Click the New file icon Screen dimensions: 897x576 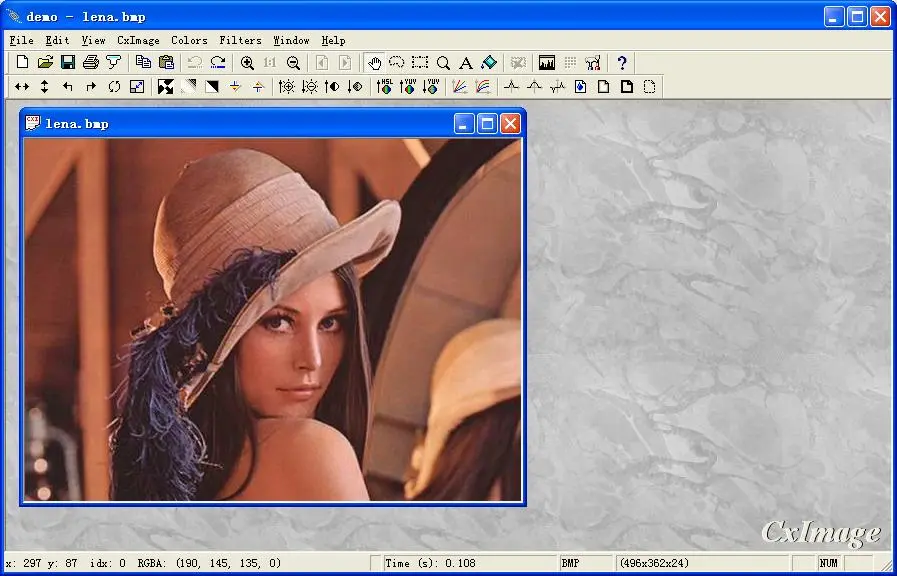coord(22,62)
